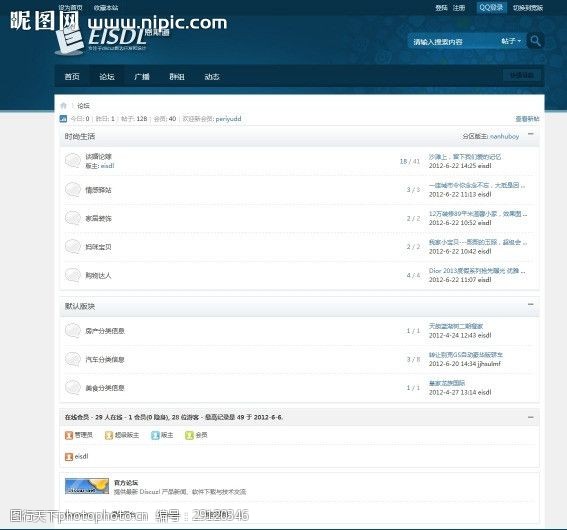This screenshot has height=530, width=567.
Task: Click the Discuz official forum banner thumbnail
Action: click(x=87, y=486)
